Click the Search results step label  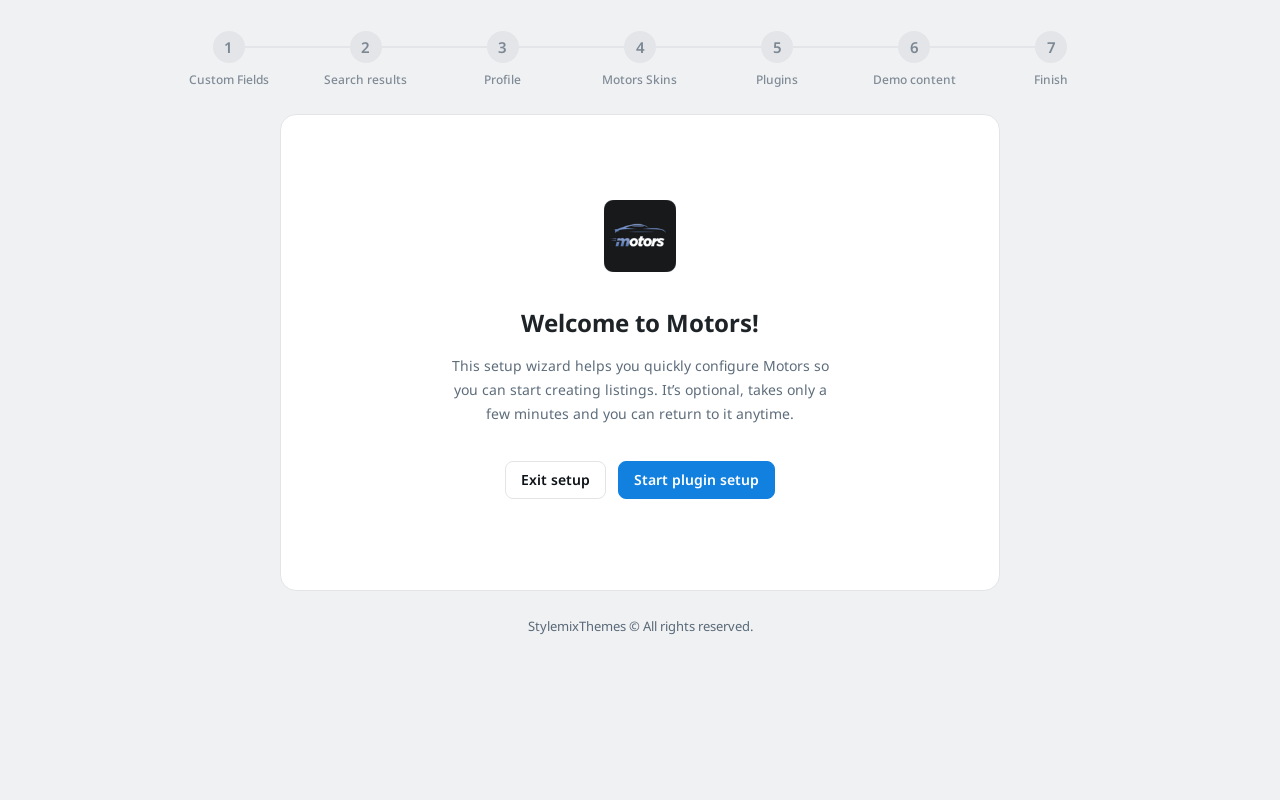[366, 80]
